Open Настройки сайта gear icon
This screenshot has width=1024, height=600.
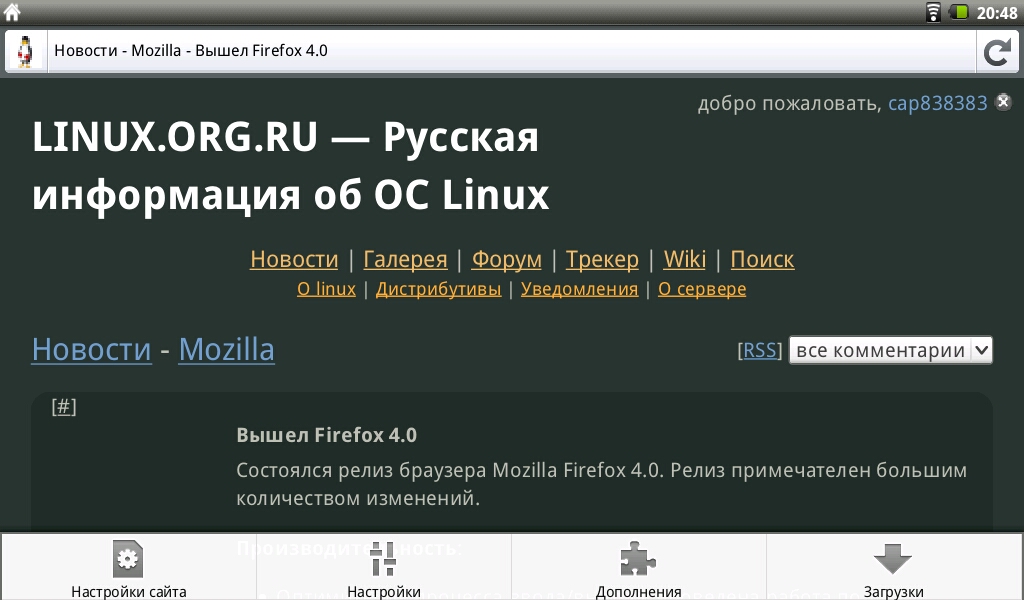[x=128, y=559]
